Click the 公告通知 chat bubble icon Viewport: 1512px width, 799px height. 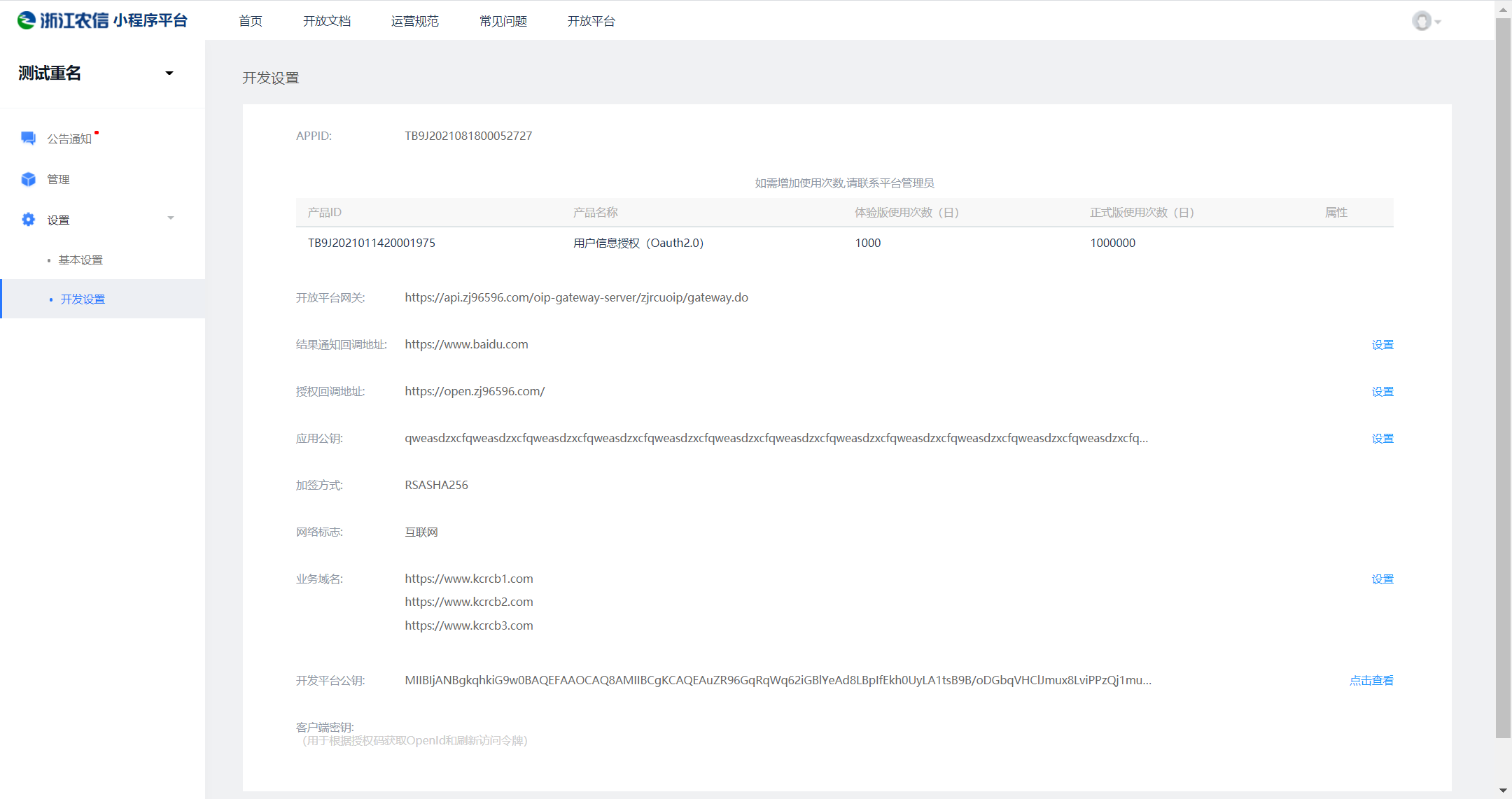coord(28,138)
